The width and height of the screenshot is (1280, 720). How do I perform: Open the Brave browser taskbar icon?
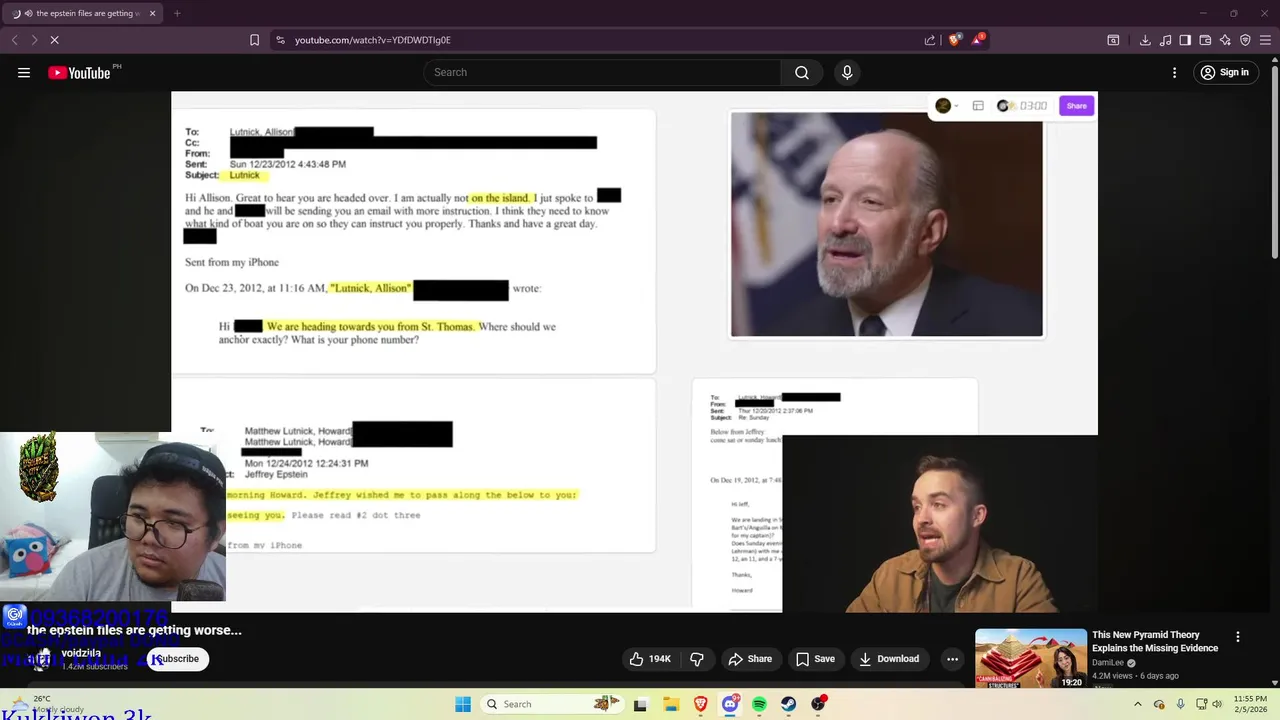coord(701,704)
